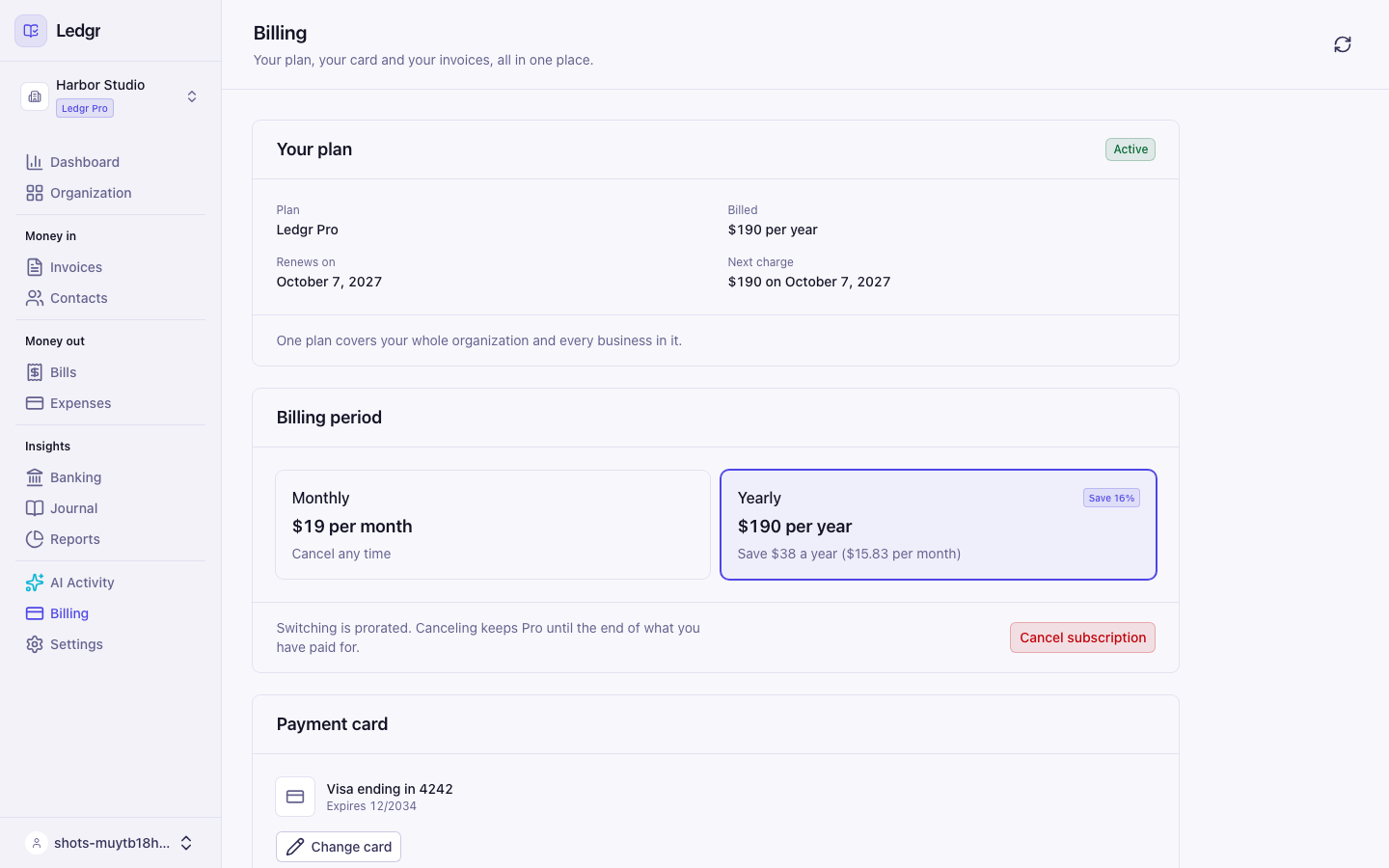Click the AI Activity sparkle icon
Image resolution: width=1389 pixels, height=868 pixels.
35,583
